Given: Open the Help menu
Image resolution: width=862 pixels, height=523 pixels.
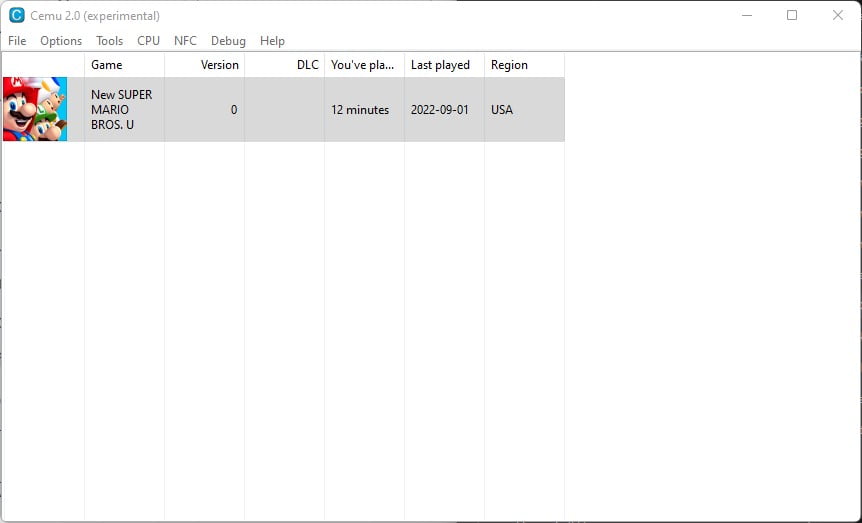Looking at the screenshot, I should 272,41.
